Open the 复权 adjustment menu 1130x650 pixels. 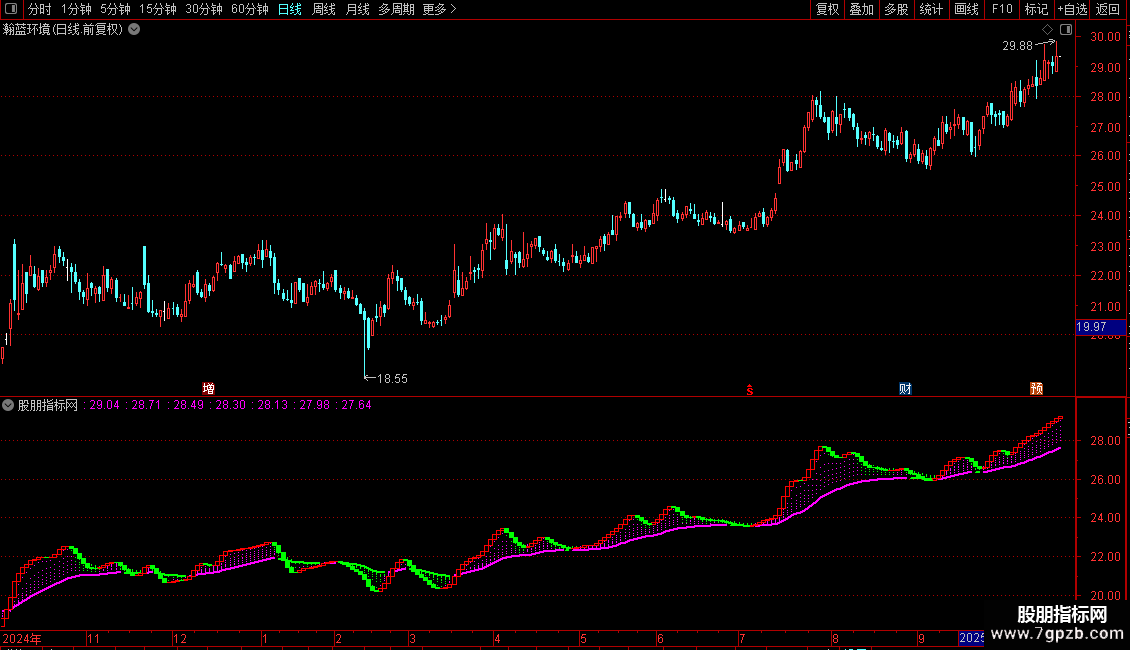click(x=827, y=9)
